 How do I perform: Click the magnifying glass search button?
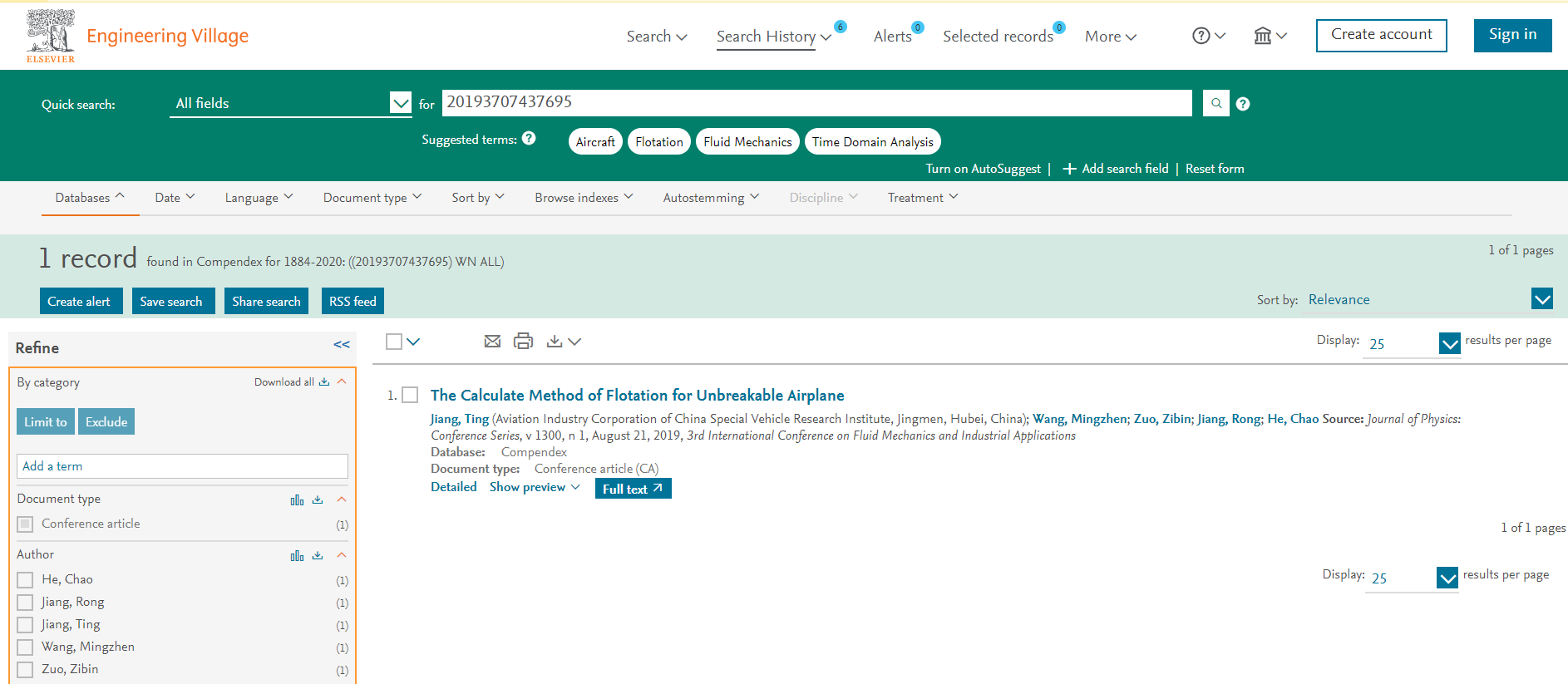(x=1215, y=104)
